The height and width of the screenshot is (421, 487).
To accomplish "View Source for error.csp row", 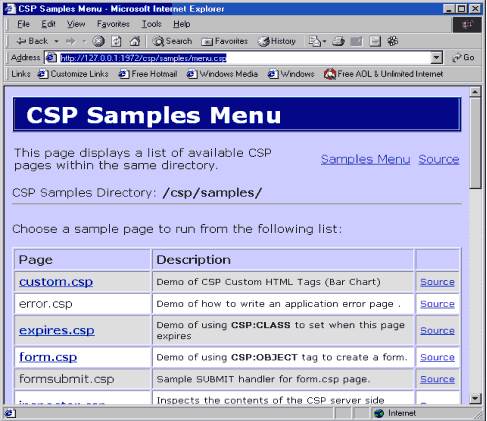I will [x=437, y=304].
